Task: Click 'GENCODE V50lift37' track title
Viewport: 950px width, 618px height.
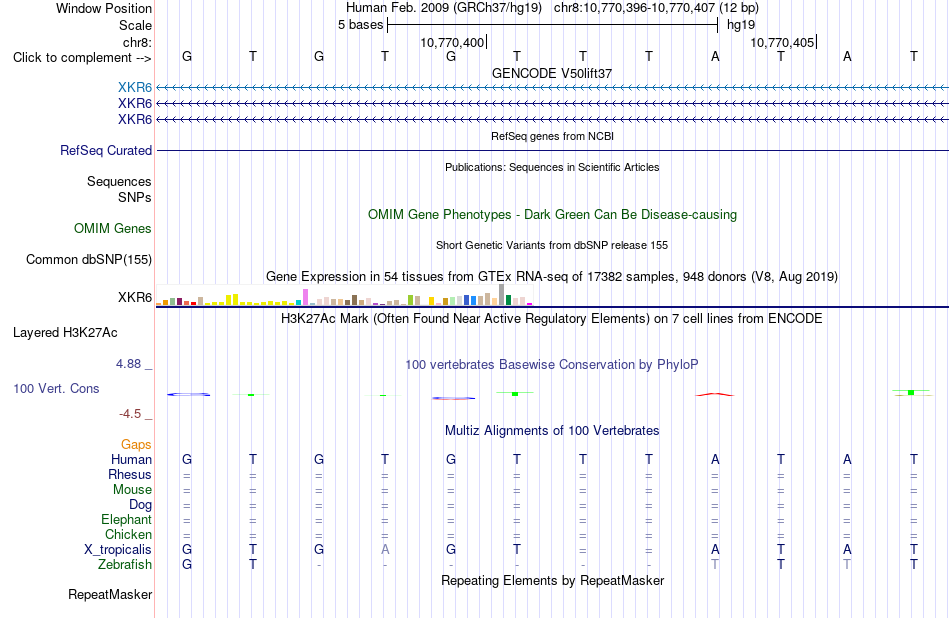Action: 552,73
